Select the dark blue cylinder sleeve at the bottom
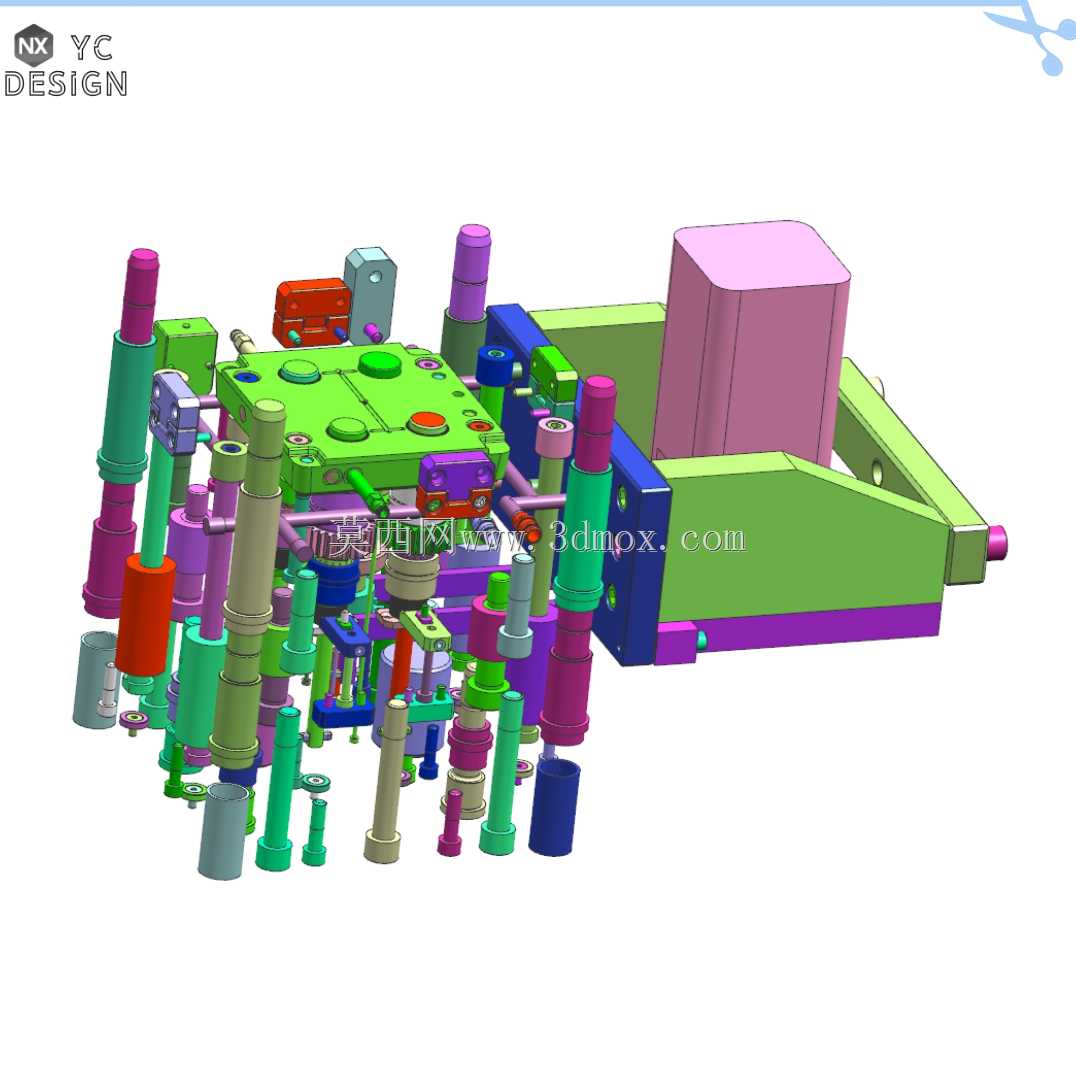Screen dimensions: 1076x1076 554,806
